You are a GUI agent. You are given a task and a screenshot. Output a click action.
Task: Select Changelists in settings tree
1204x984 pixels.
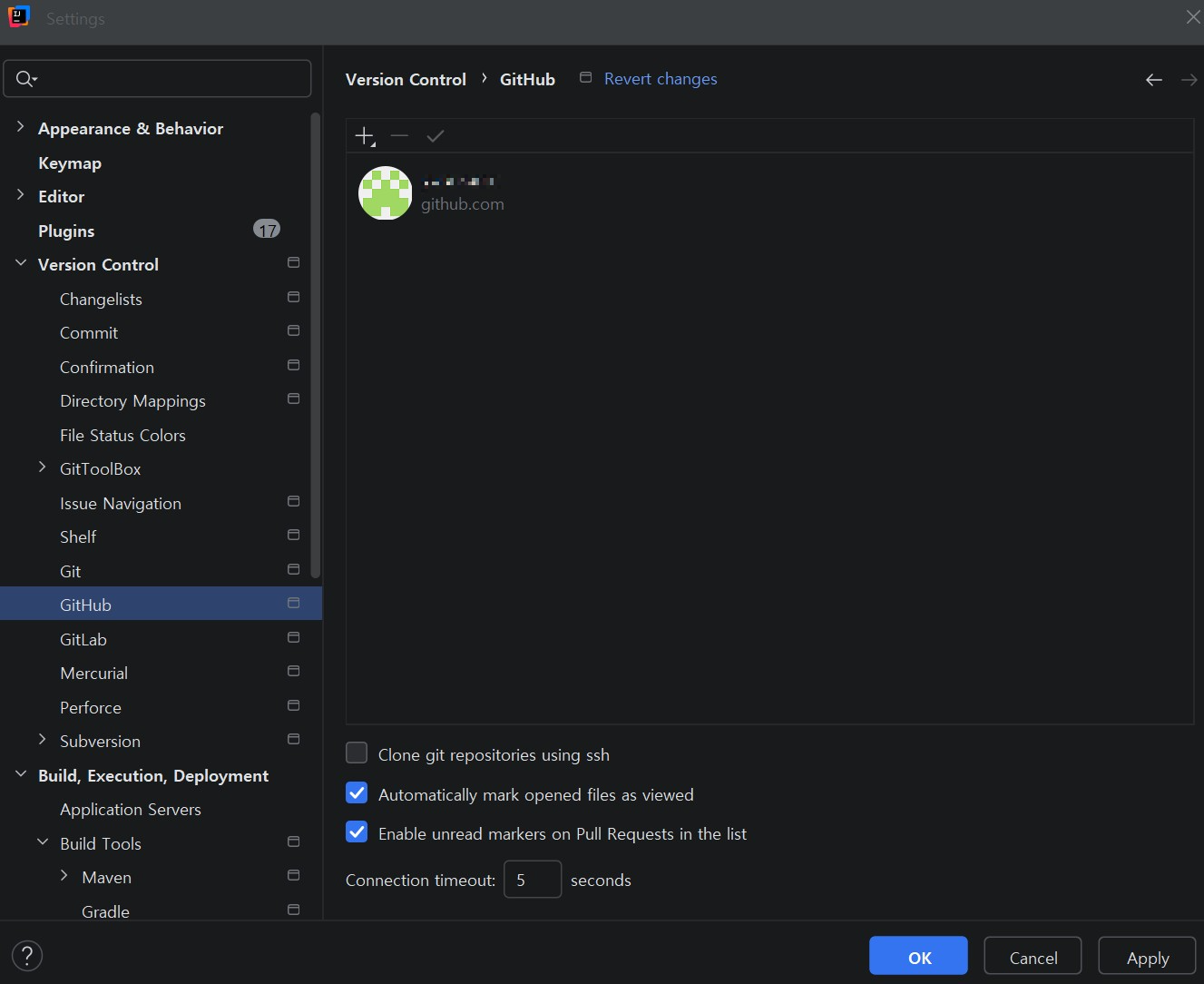(101, 300)
